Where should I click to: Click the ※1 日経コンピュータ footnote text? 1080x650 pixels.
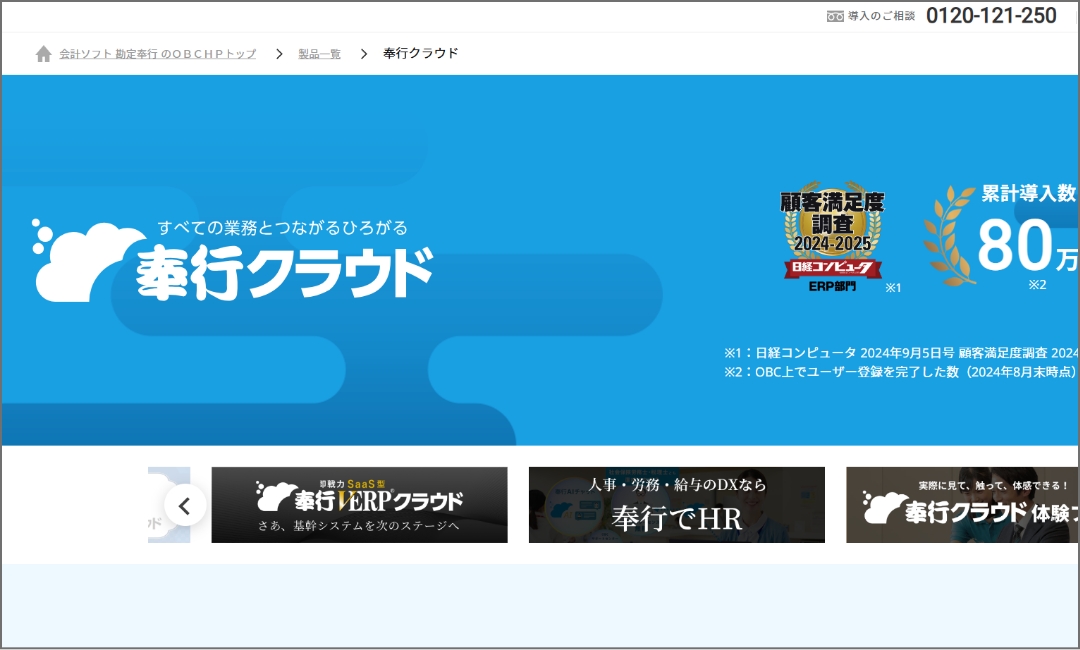(900, 352)
